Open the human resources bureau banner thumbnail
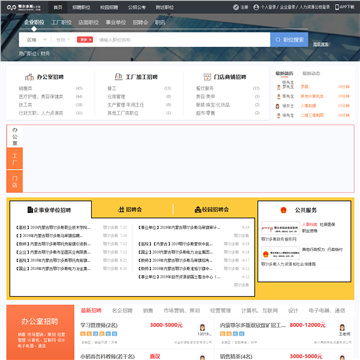This screenshot has height=360, width=360. pyautogui.click(x=280, y=253)
